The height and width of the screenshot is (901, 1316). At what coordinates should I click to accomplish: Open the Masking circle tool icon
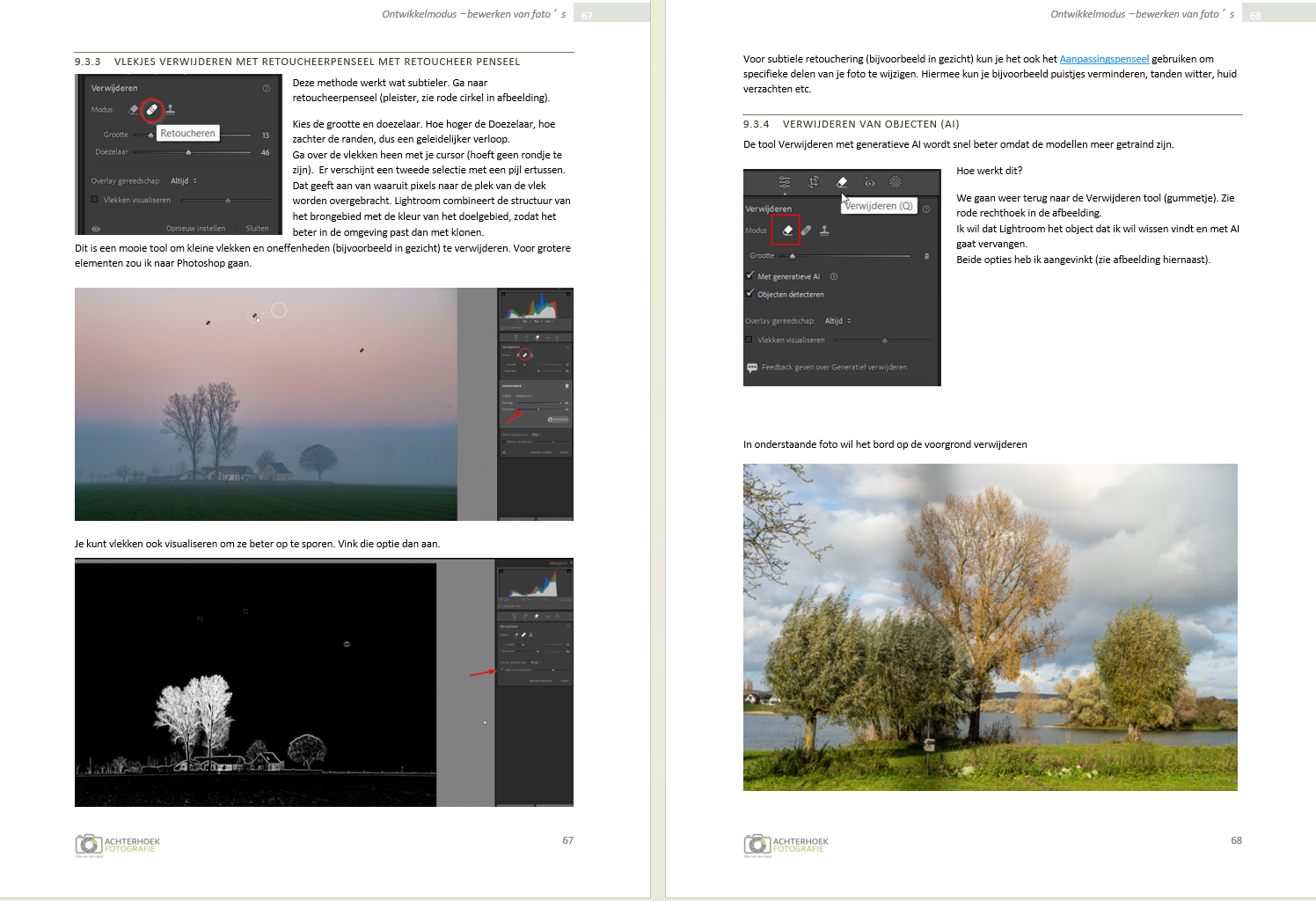click(896, 182)
